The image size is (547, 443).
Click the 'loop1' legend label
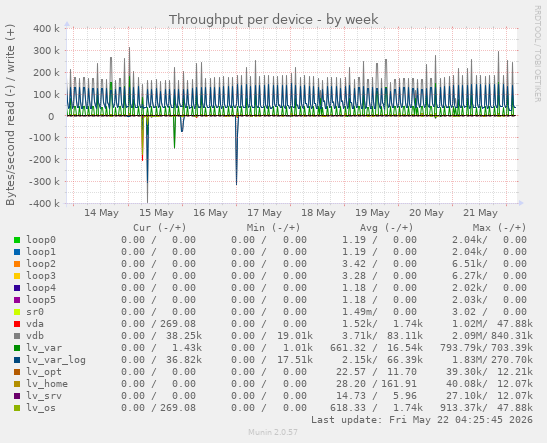[x=41, y=251]
